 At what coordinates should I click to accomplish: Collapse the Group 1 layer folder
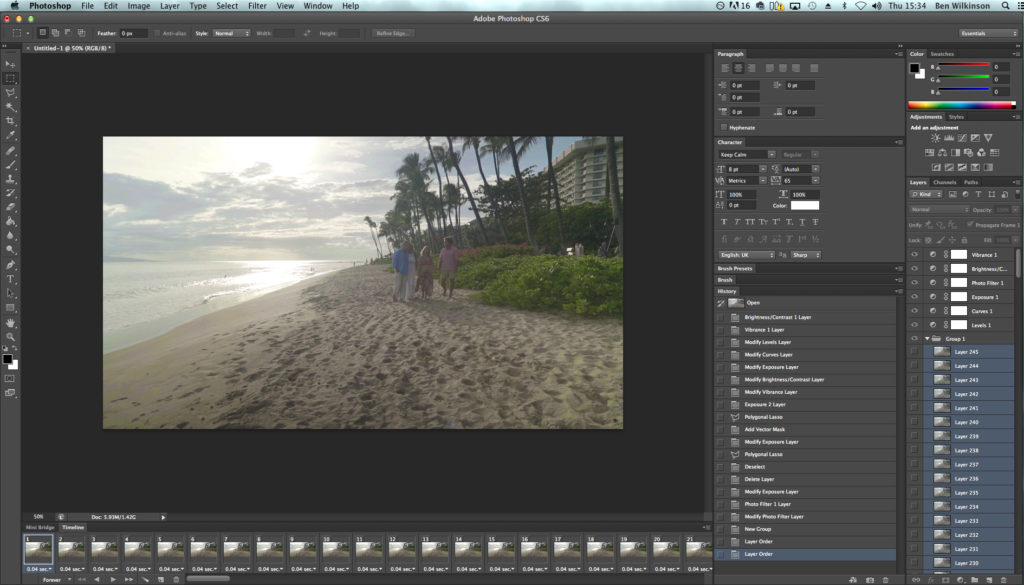click(927, 339)
